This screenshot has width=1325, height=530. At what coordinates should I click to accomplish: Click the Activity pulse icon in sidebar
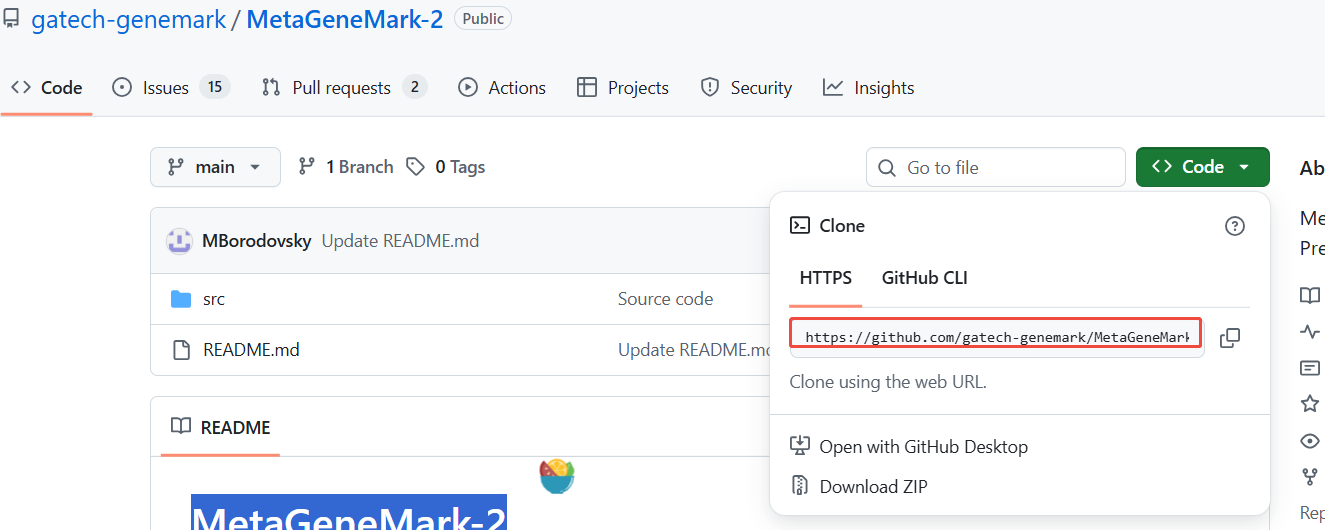pos(1310,332)
